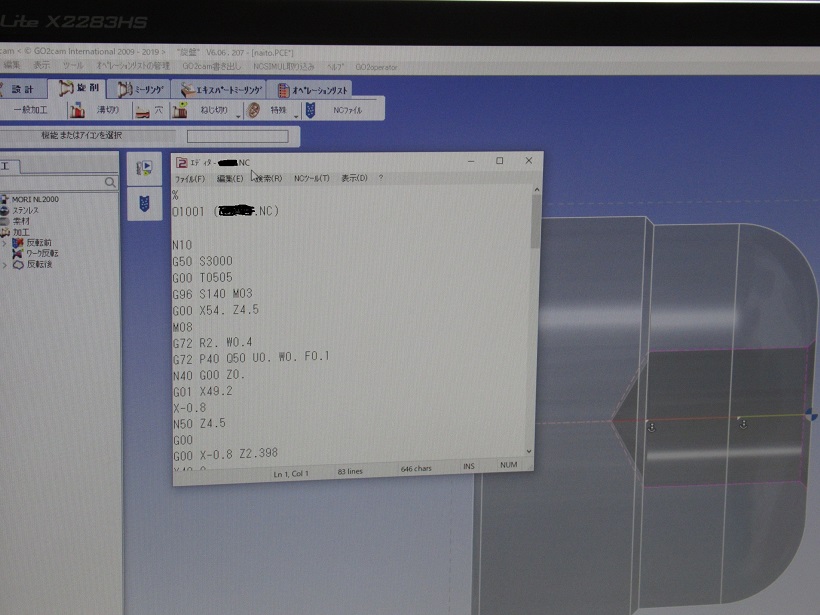Select the ねじ切り label in toolbar

[x=214, y=110]
